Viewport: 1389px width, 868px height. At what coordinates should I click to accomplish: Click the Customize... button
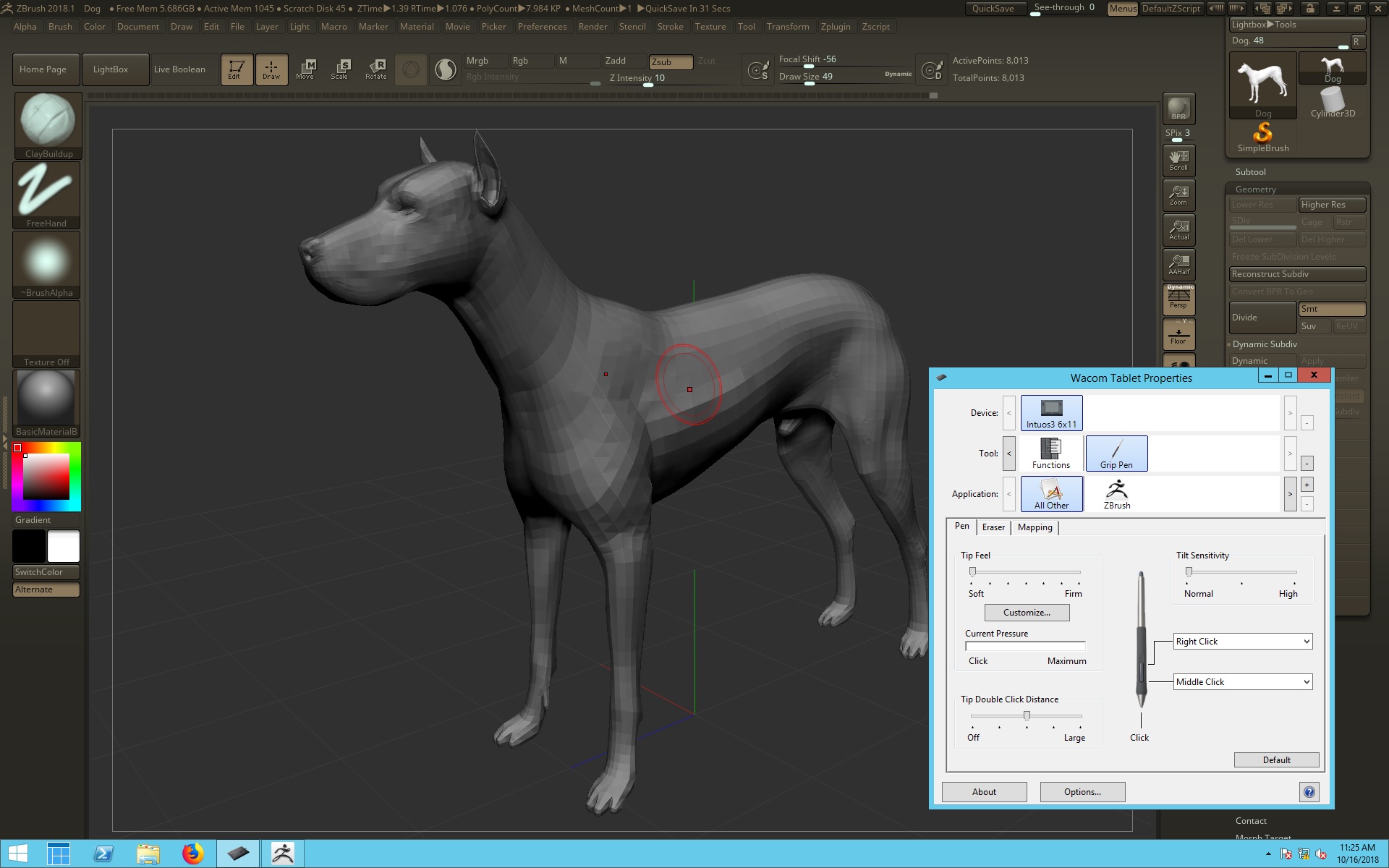1027,613
